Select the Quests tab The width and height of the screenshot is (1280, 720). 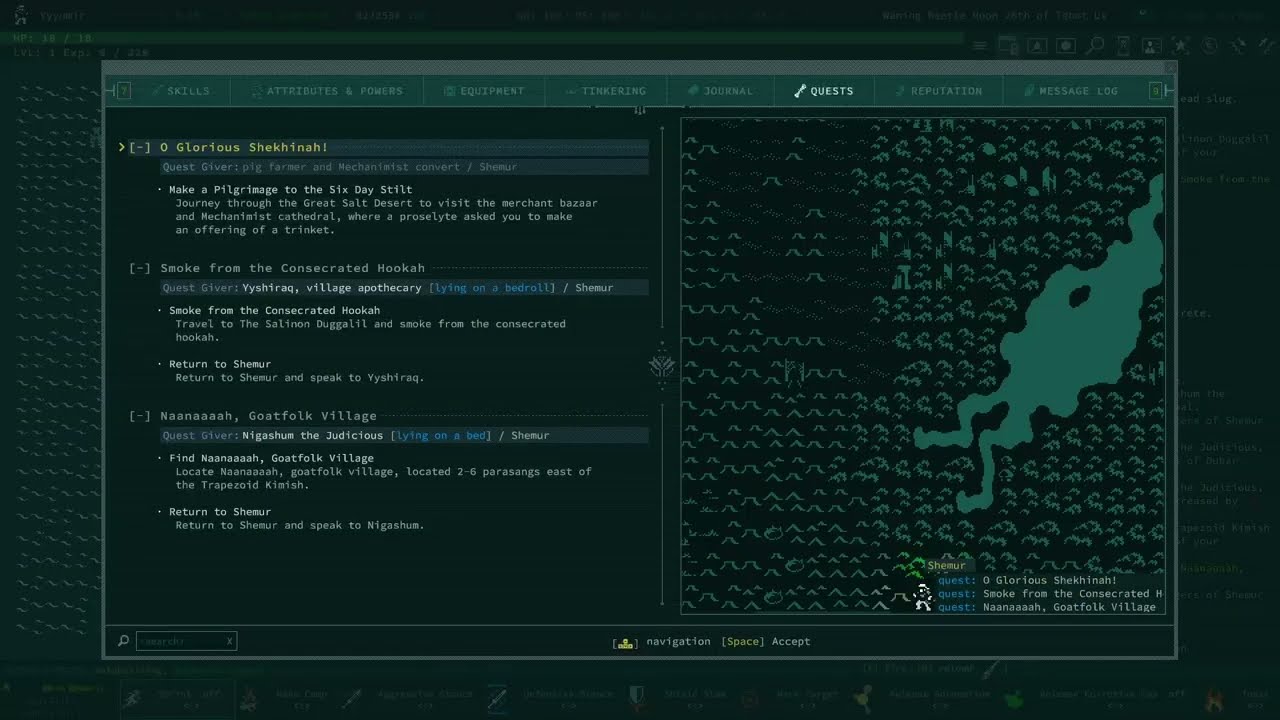(x=824, y=91)
